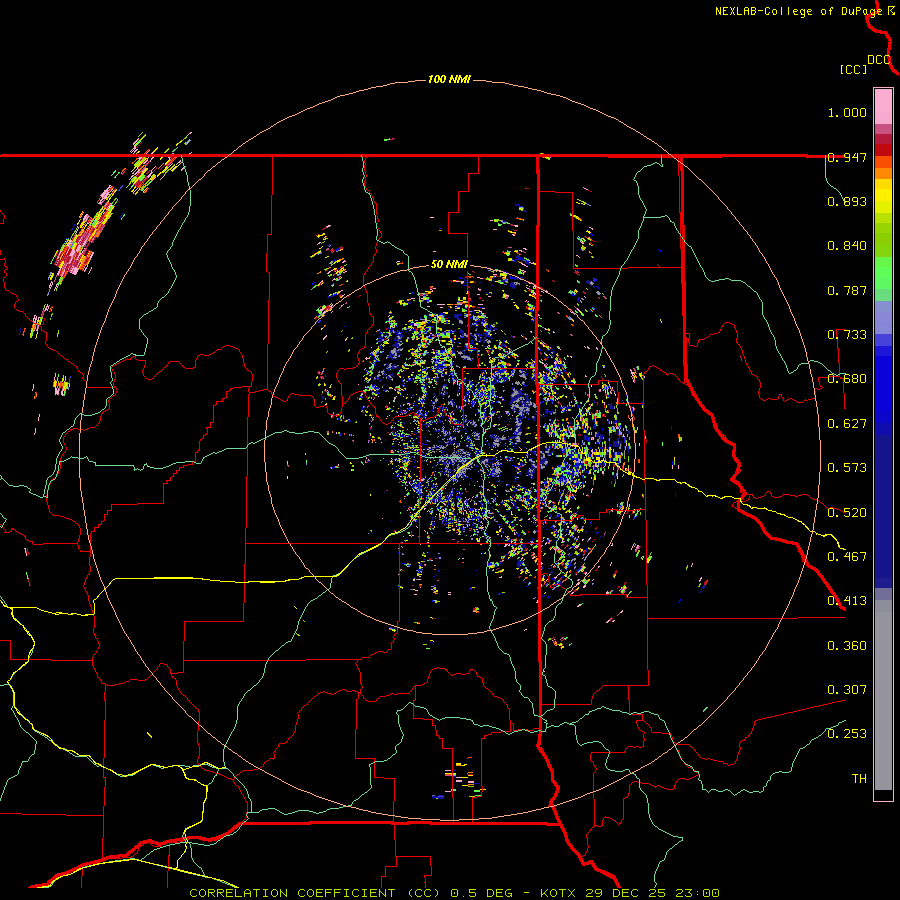The height and width of the screenshot is (900, 900).
Task: Click the NEXLAB-College of DuPage header text
Action: click(798, 11)
